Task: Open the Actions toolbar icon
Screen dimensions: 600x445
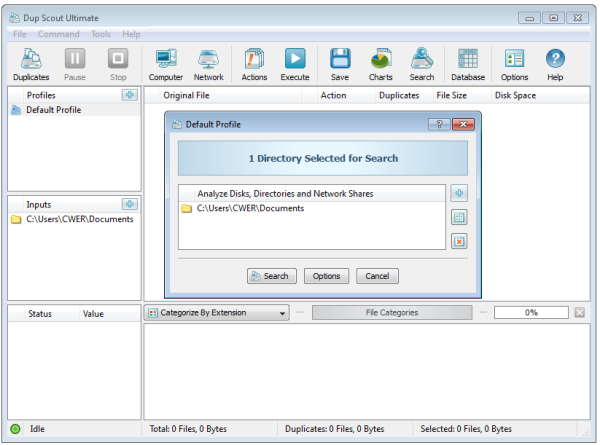Action: pos(254,64)
